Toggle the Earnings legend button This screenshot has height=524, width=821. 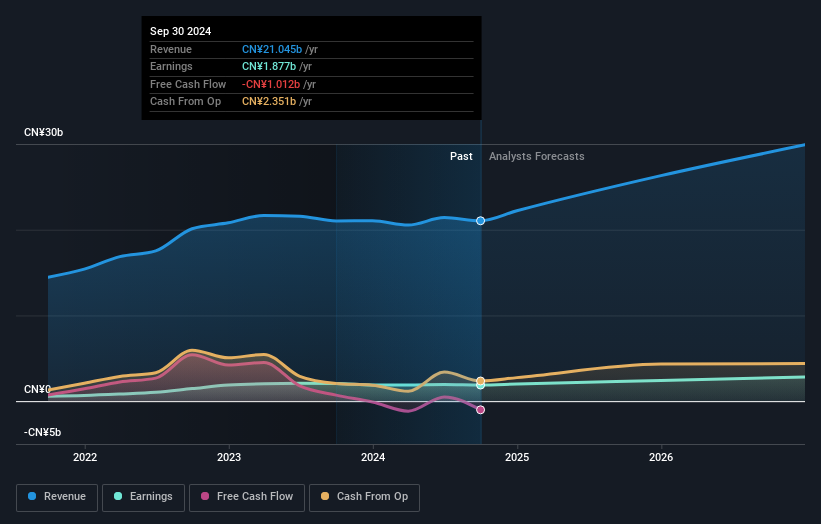click(143, 497)
